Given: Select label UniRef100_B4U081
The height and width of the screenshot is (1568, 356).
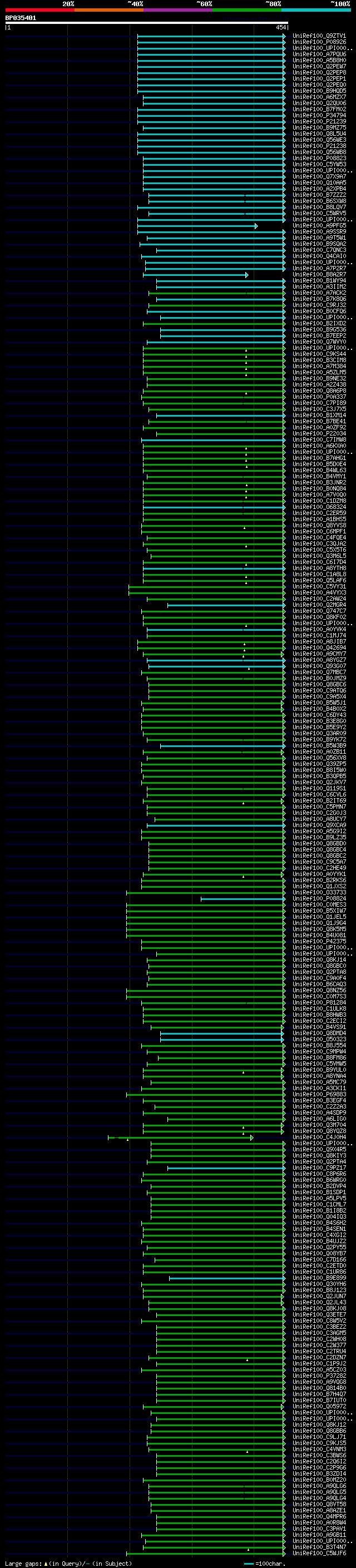Looking at the screenshot, I should (x=319, y=936).
